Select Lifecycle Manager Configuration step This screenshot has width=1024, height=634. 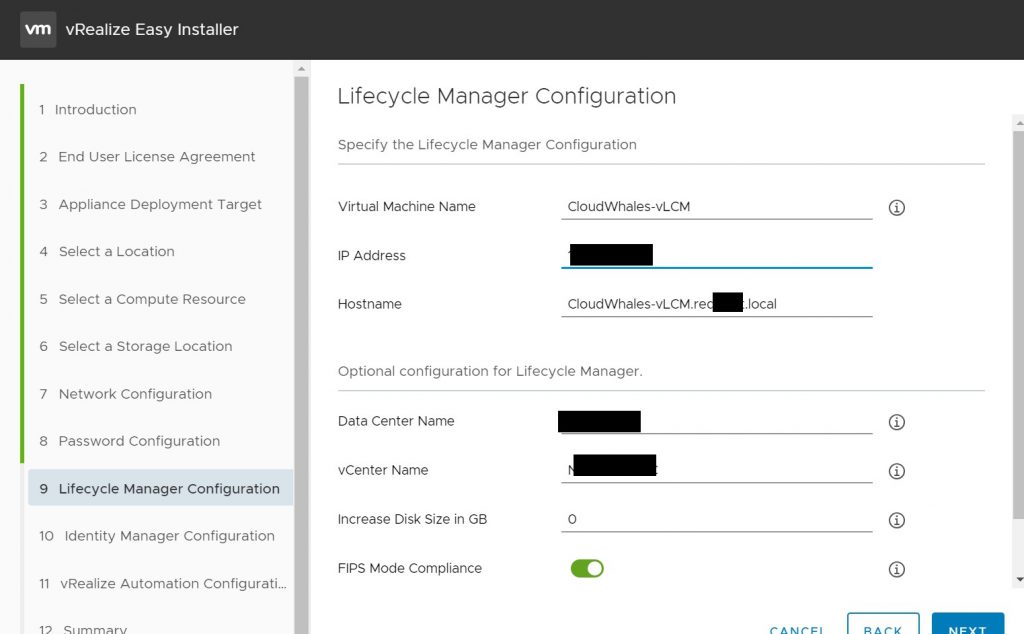[x=160, y=488]
